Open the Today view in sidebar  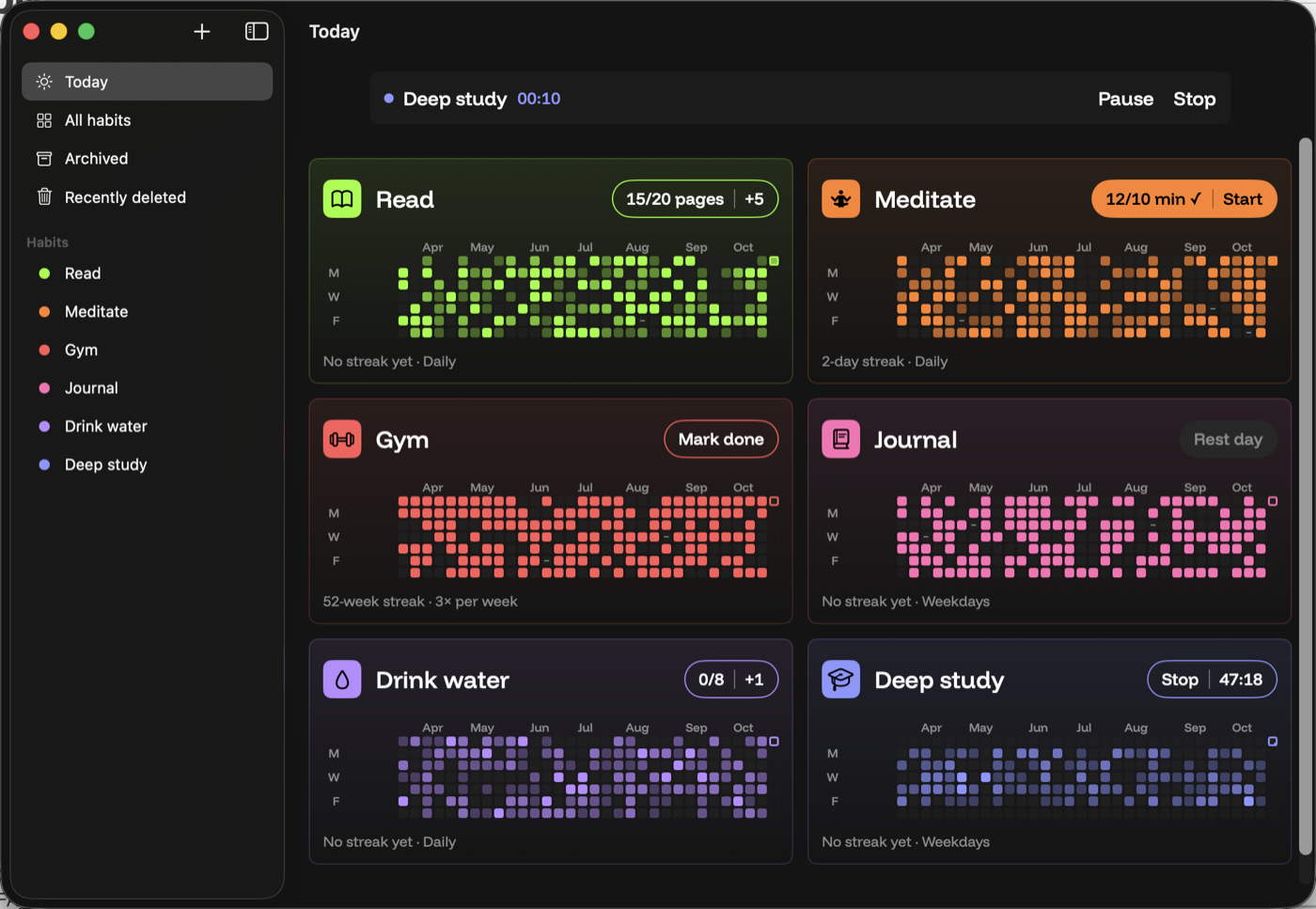pos(148,82)
